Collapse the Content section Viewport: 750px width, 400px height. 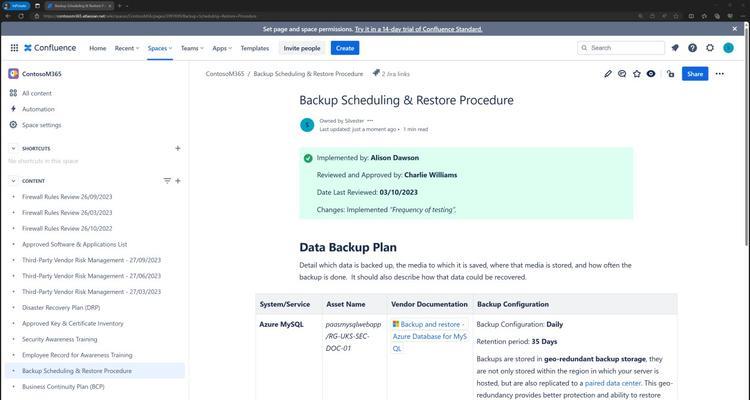coord(13,181)
